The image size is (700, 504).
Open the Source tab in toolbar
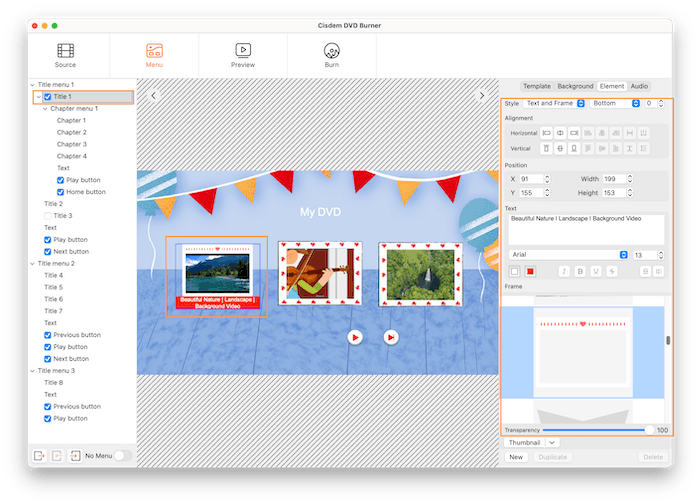65,55
